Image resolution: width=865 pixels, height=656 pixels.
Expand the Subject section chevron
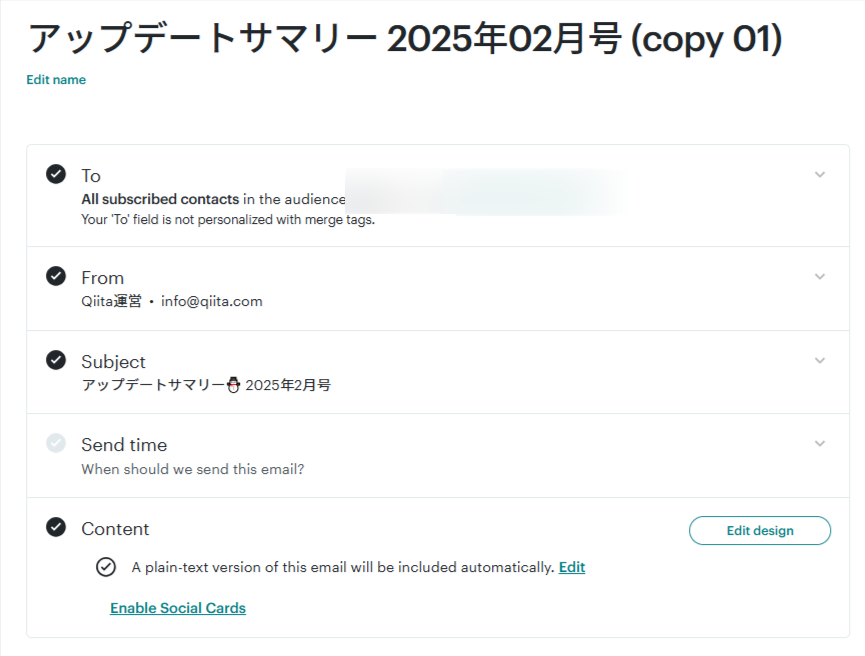(x=820, y=361)
